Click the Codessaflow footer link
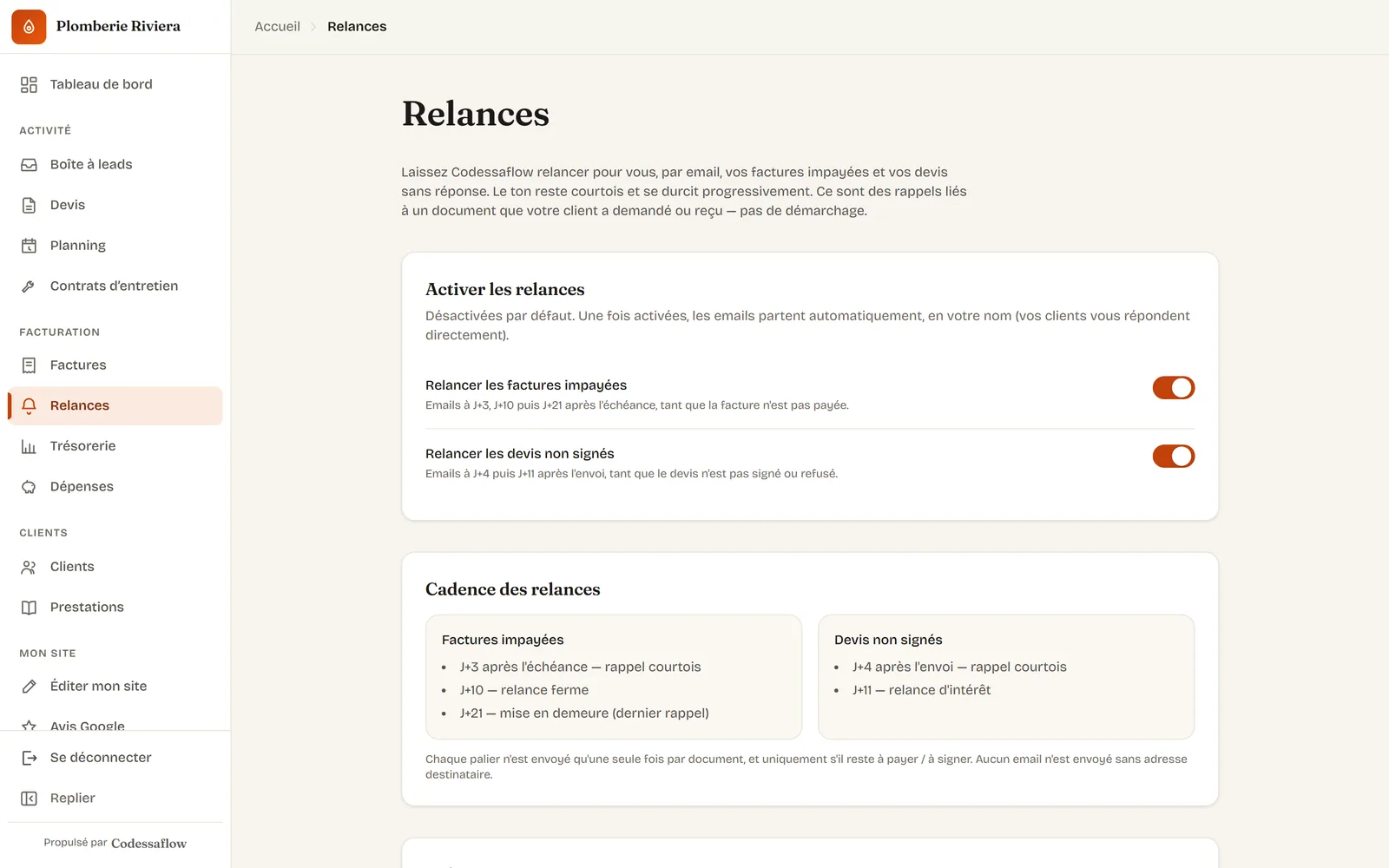Screen dimensions: 1389x868 click(x=148, y=843)
